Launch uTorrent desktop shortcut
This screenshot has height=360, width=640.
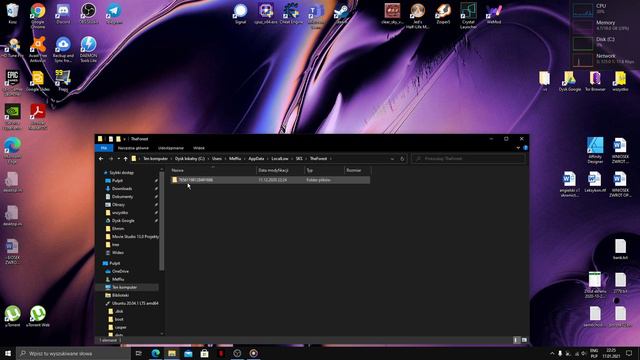tap(12, 316)
